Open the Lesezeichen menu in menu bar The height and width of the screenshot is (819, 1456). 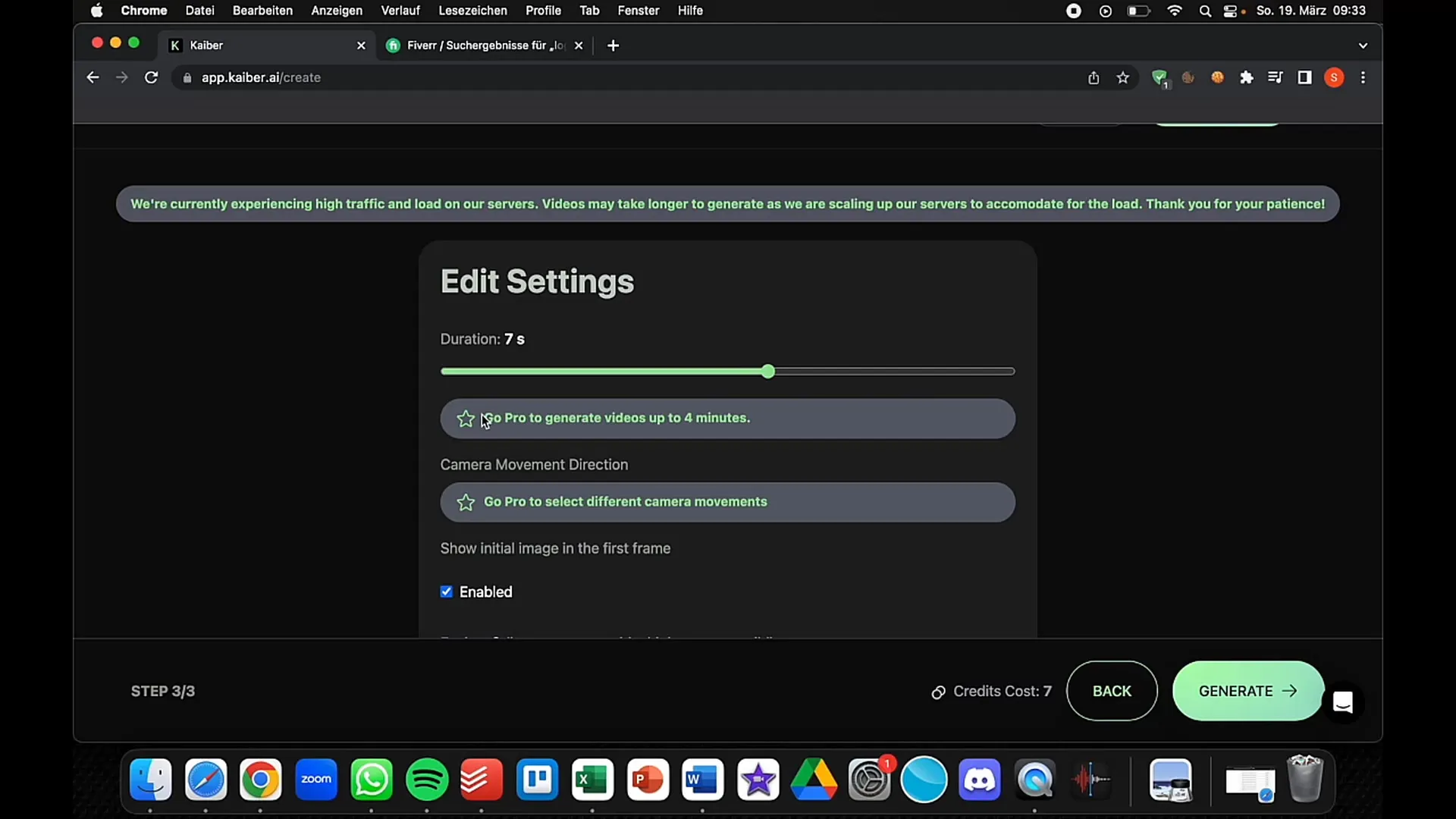pyautogui.click(x=472, y=11)
